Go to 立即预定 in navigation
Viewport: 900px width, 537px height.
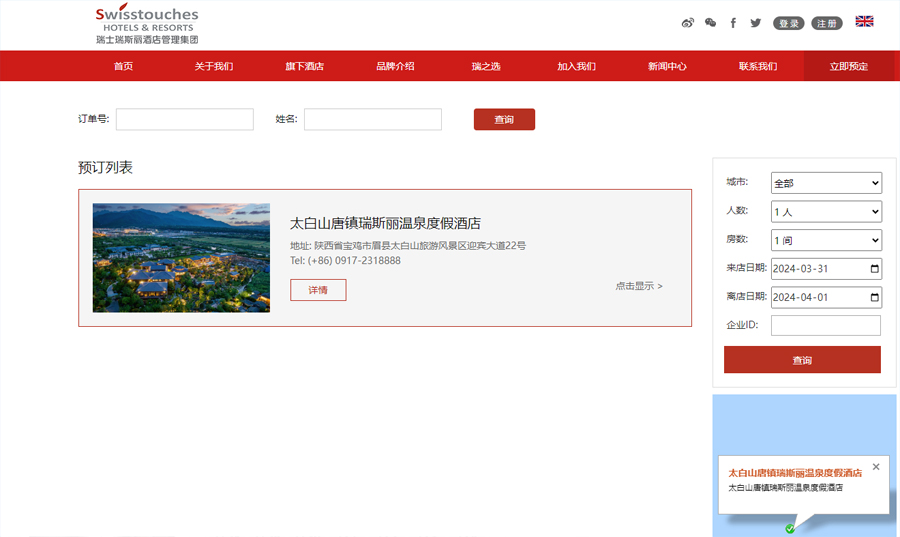848,66
